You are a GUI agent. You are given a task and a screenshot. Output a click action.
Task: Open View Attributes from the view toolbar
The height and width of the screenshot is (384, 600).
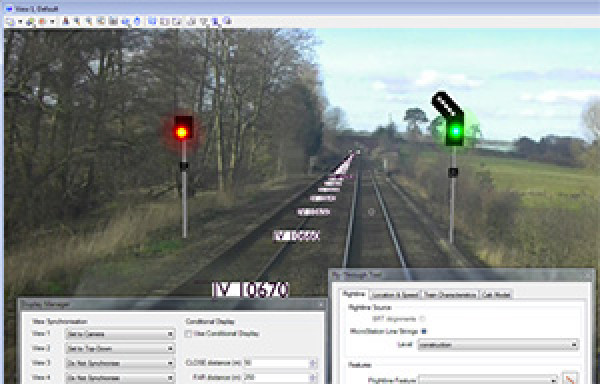click(x=10, y=21)
